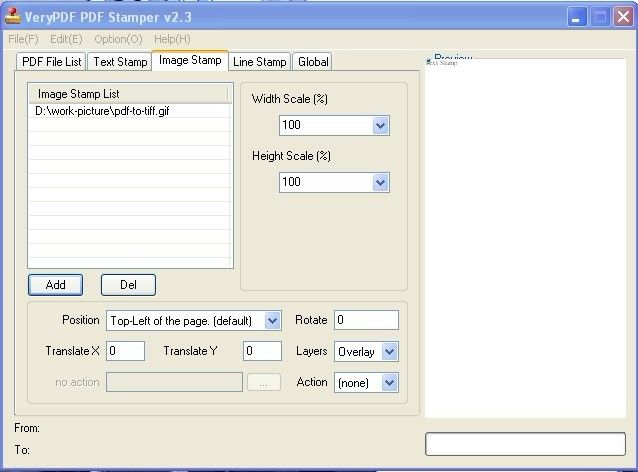Click the Del button
The image size is (638, 472).
128,285
